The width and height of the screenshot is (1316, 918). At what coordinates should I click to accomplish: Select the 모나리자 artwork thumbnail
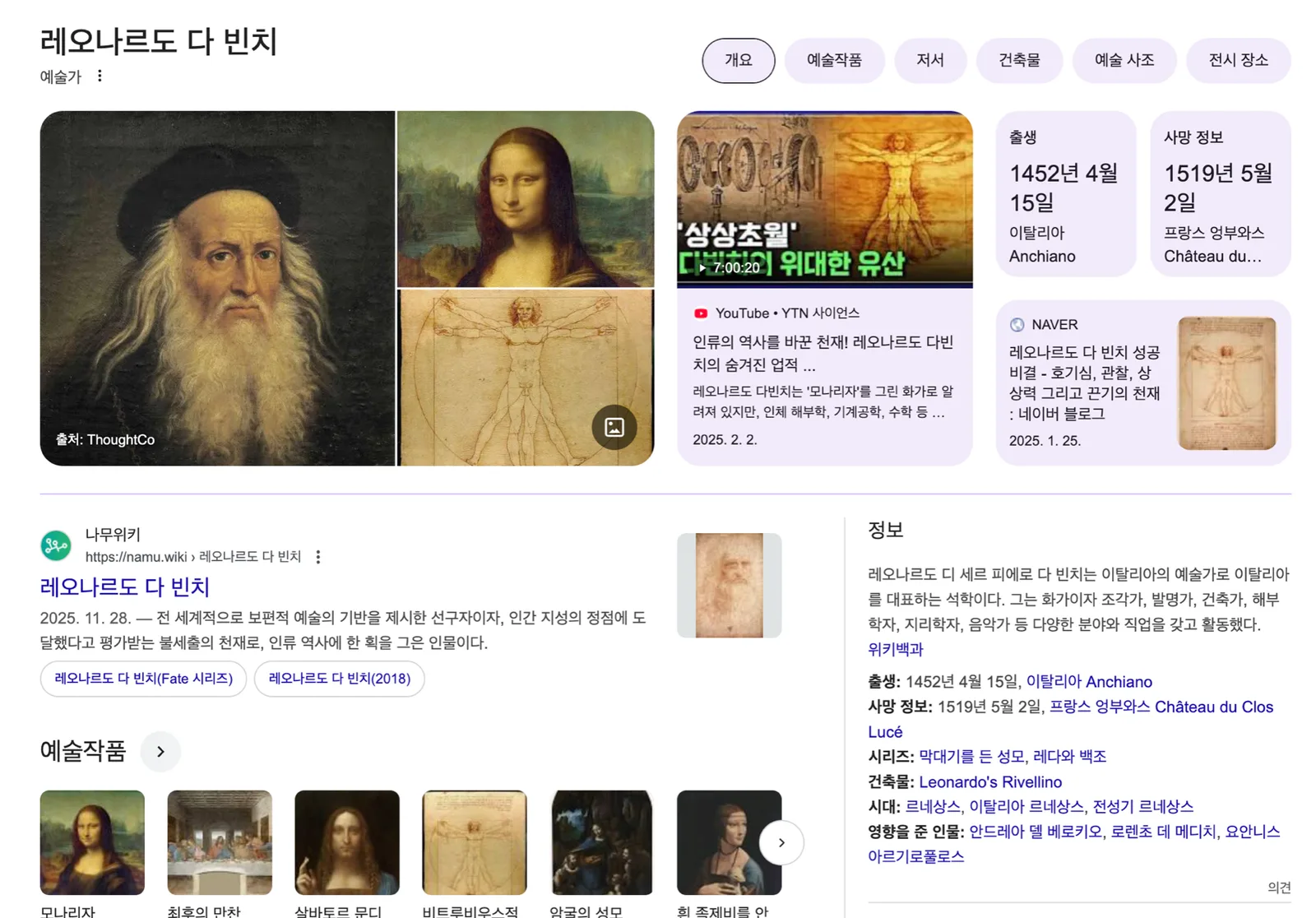pos(92,842)
